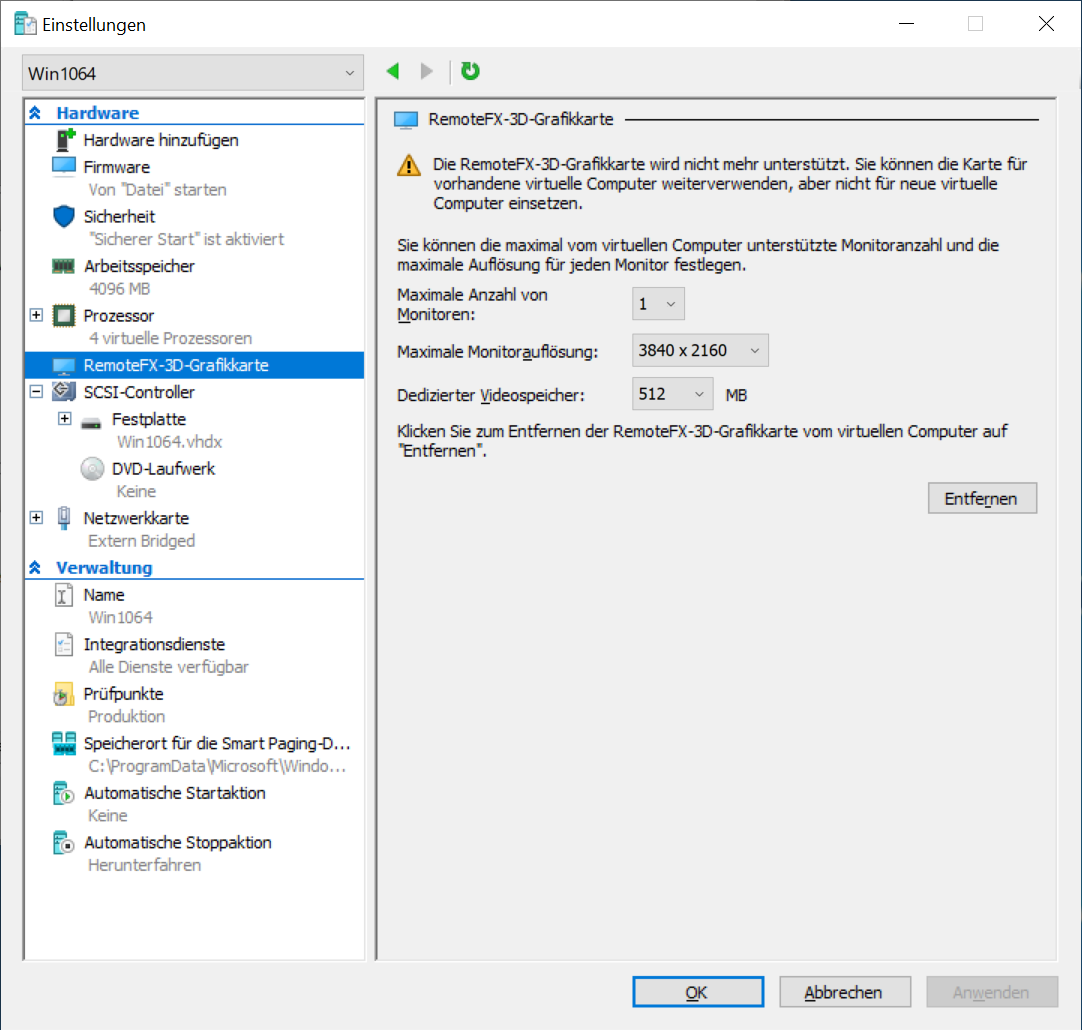Click the Prüfpunkte icon
Screen dimensions: 1082x1030
point(63,694)
